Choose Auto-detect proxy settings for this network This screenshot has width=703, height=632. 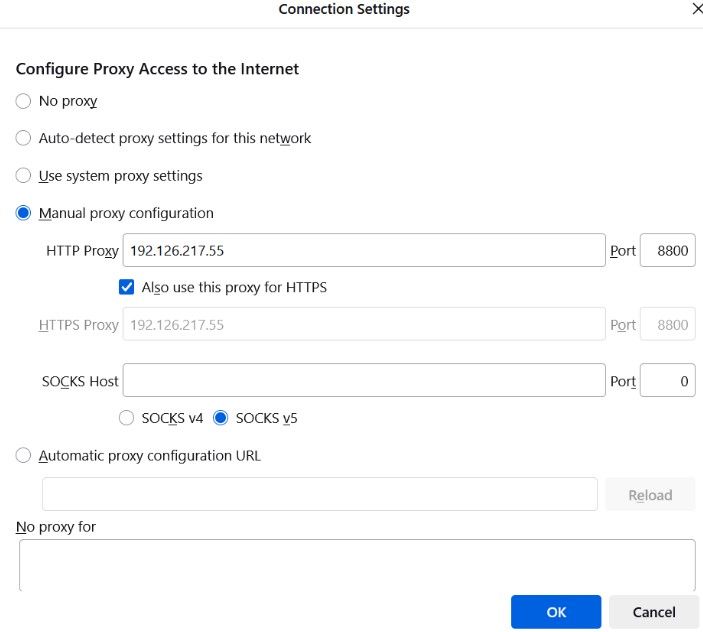click(x=23, y=138)
